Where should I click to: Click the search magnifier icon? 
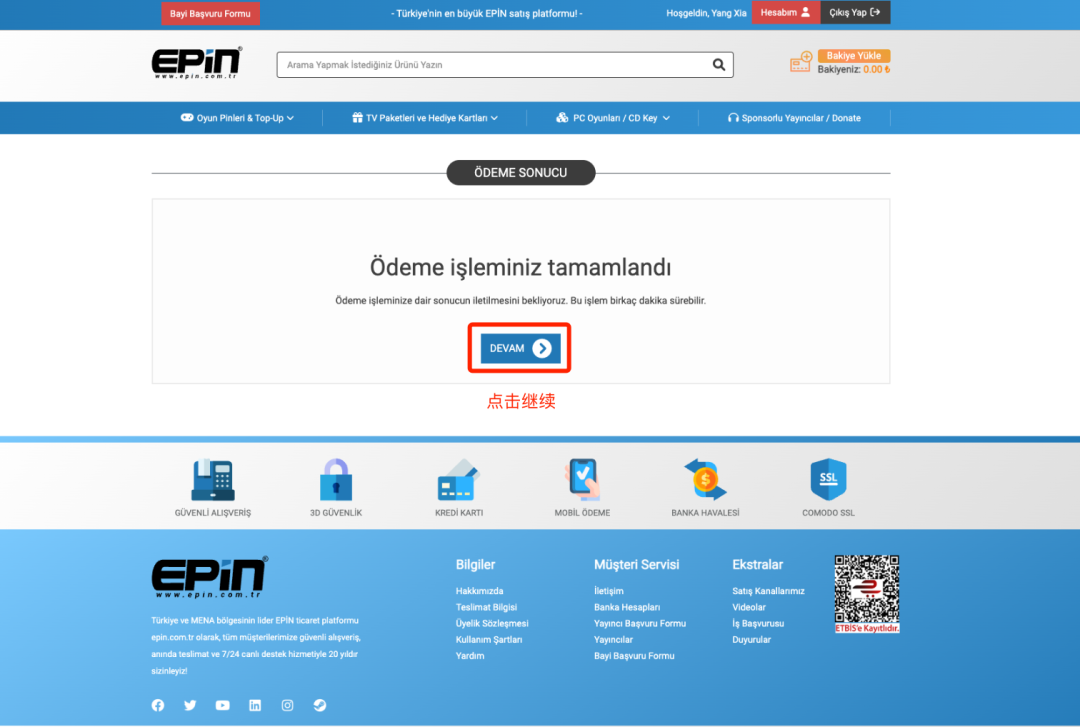pyautogui.click(x=718, y=65)
